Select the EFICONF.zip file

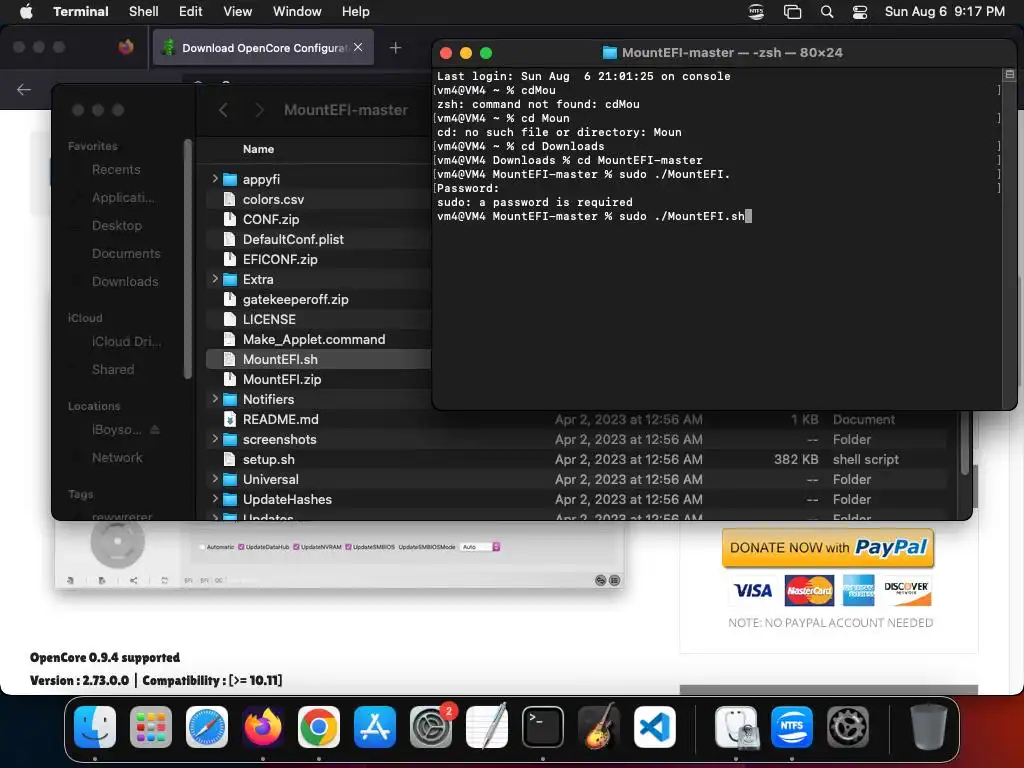[x=280, y=259]
